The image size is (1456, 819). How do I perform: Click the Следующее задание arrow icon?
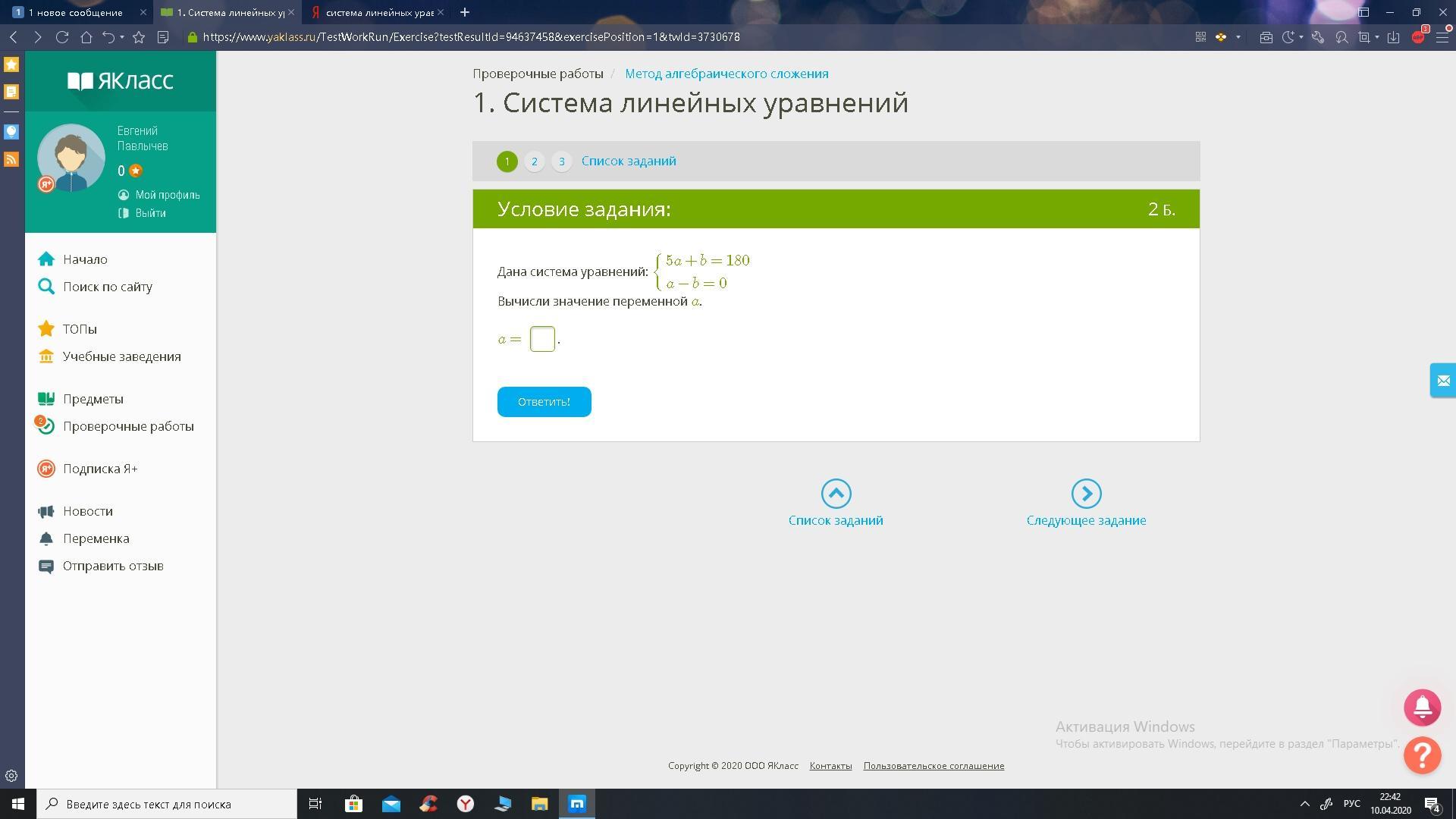click(x=1086, y=494)
